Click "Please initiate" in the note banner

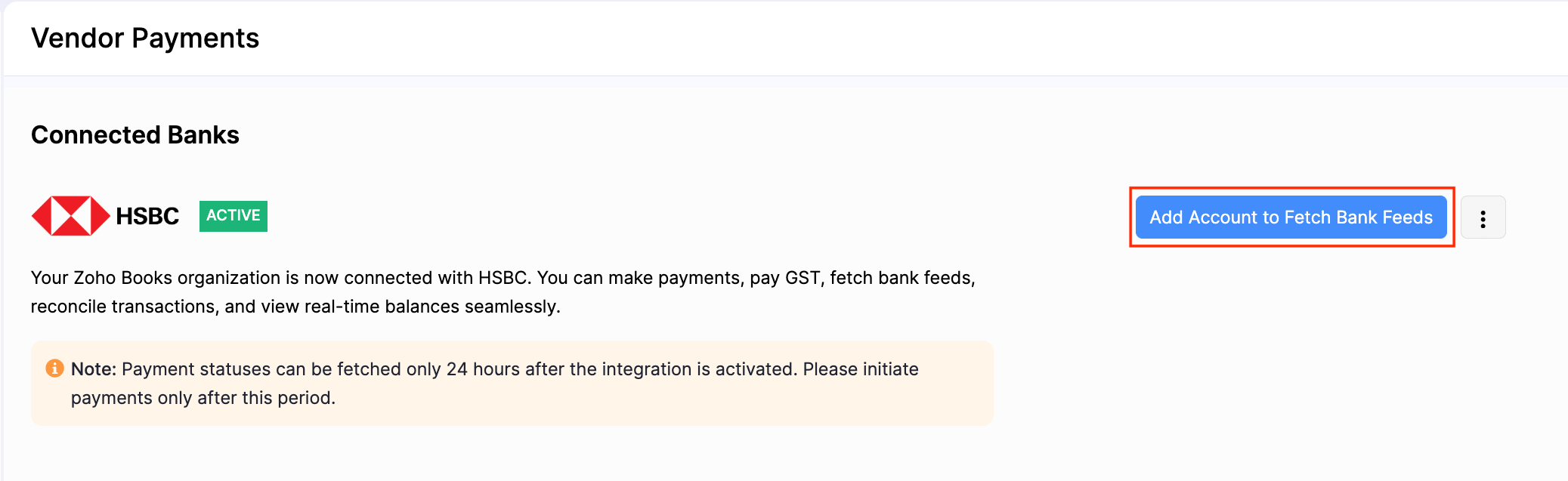(861, 369)
